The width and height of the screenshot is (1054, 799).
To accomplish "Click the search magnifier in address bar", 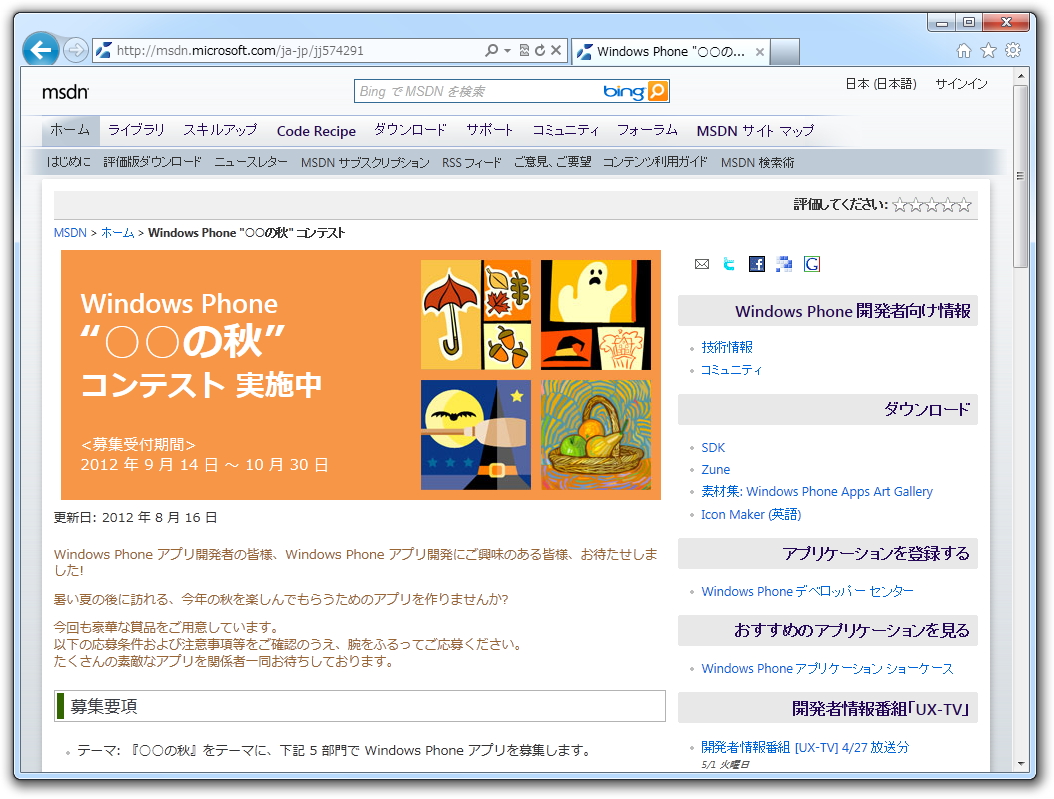I will (491, 50).
